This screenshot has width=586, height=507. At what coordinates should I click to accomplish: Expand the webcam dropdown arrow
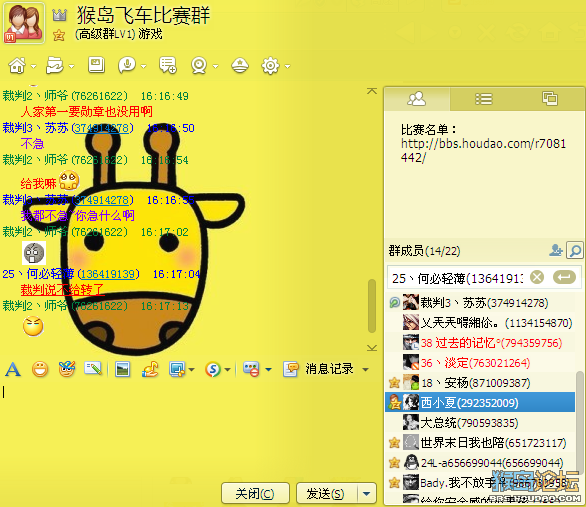point(215,67)
